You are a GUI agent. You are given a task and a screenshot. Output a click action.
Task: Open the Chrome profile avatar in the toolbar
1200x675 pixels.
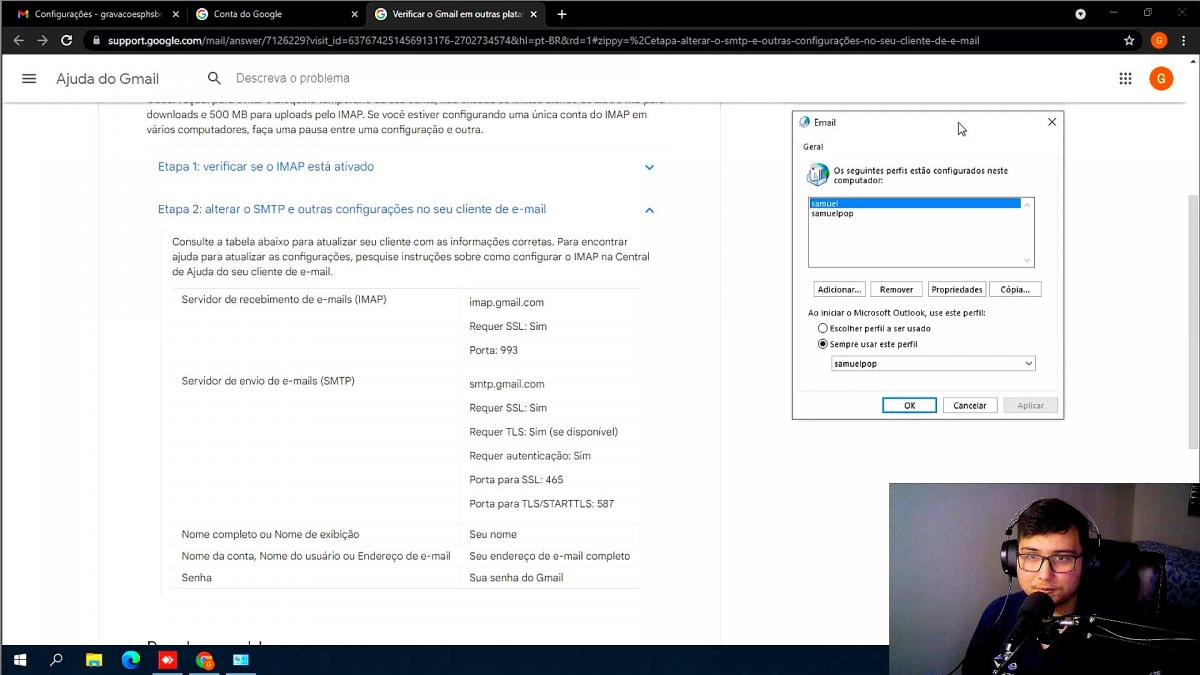[1159, 40]
